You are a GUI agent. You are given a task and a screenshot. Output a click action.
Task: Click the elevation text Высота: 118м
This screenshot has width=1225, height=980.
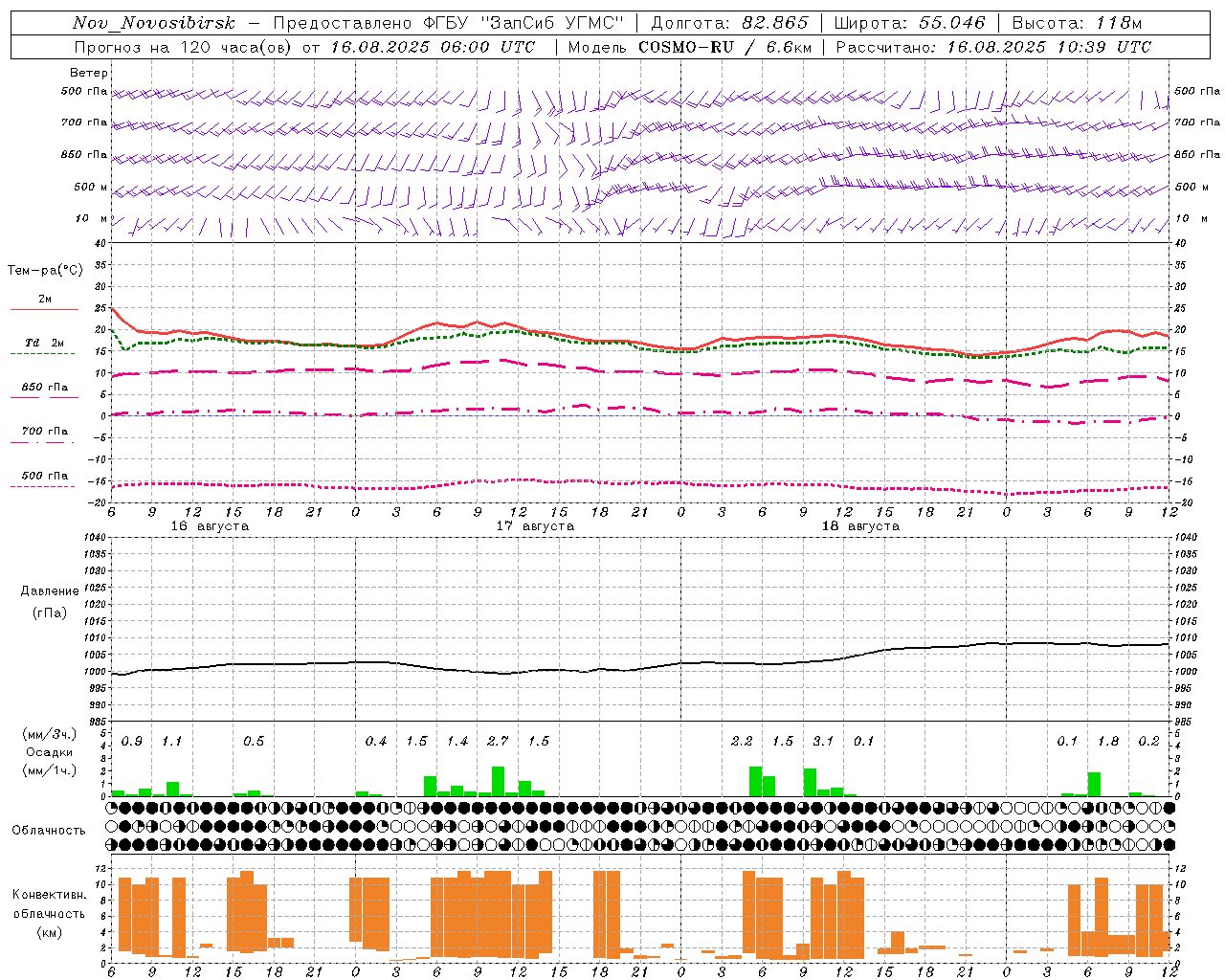tap(1078, 23)
